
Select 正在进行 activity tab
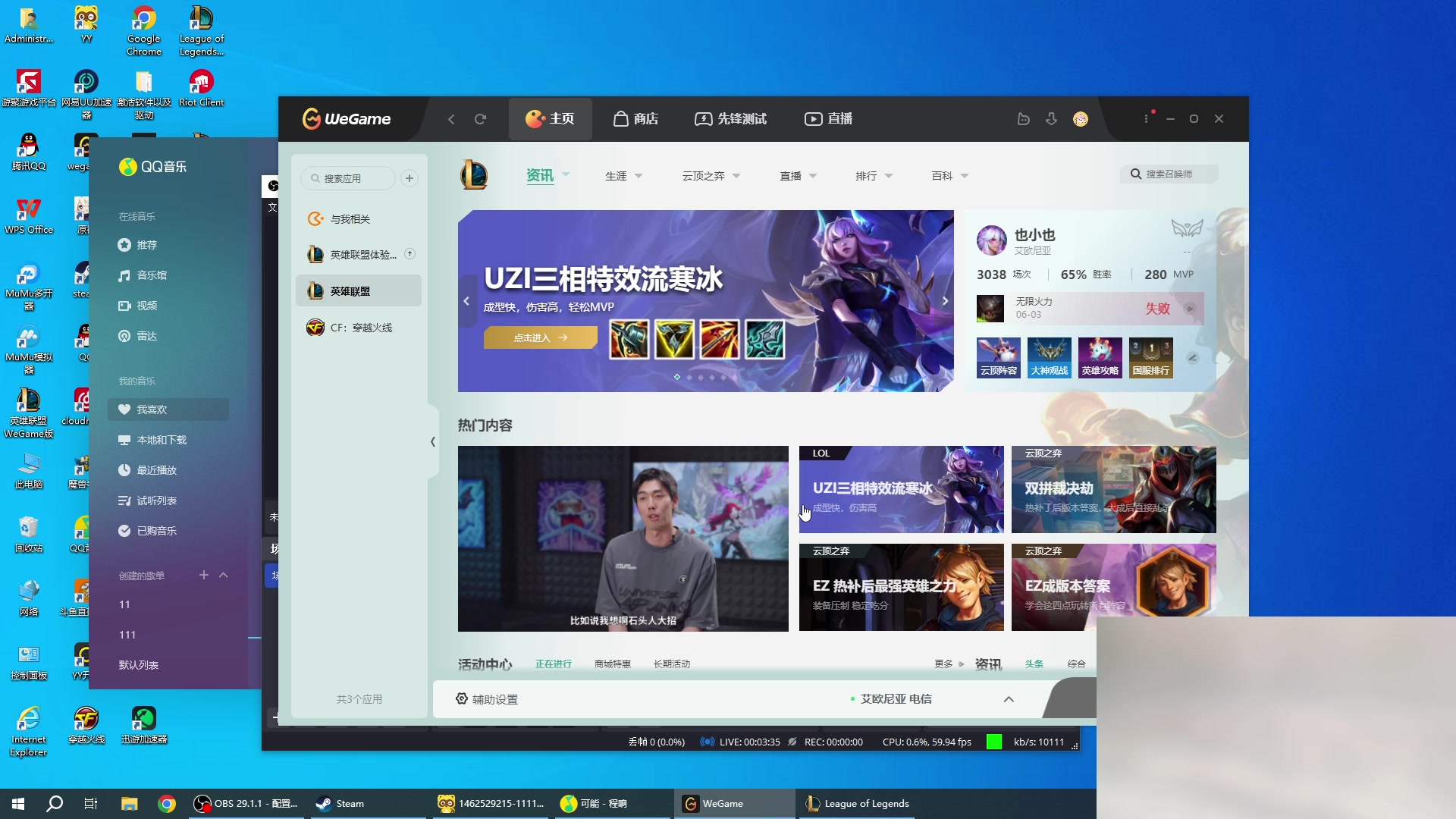coord(554,664)
